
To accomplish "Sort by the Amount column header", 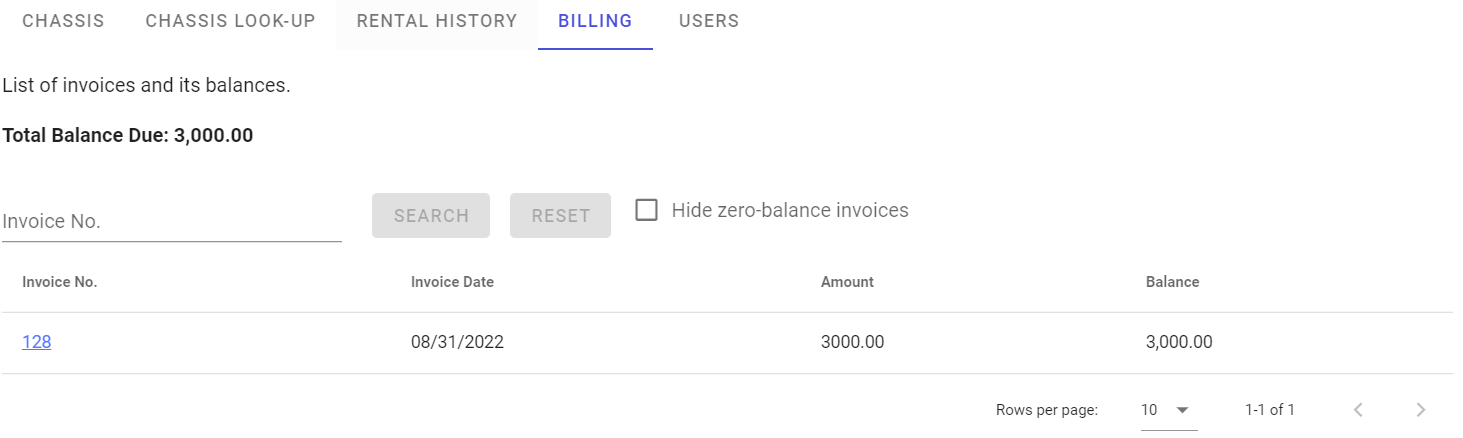I will point(847,282).
